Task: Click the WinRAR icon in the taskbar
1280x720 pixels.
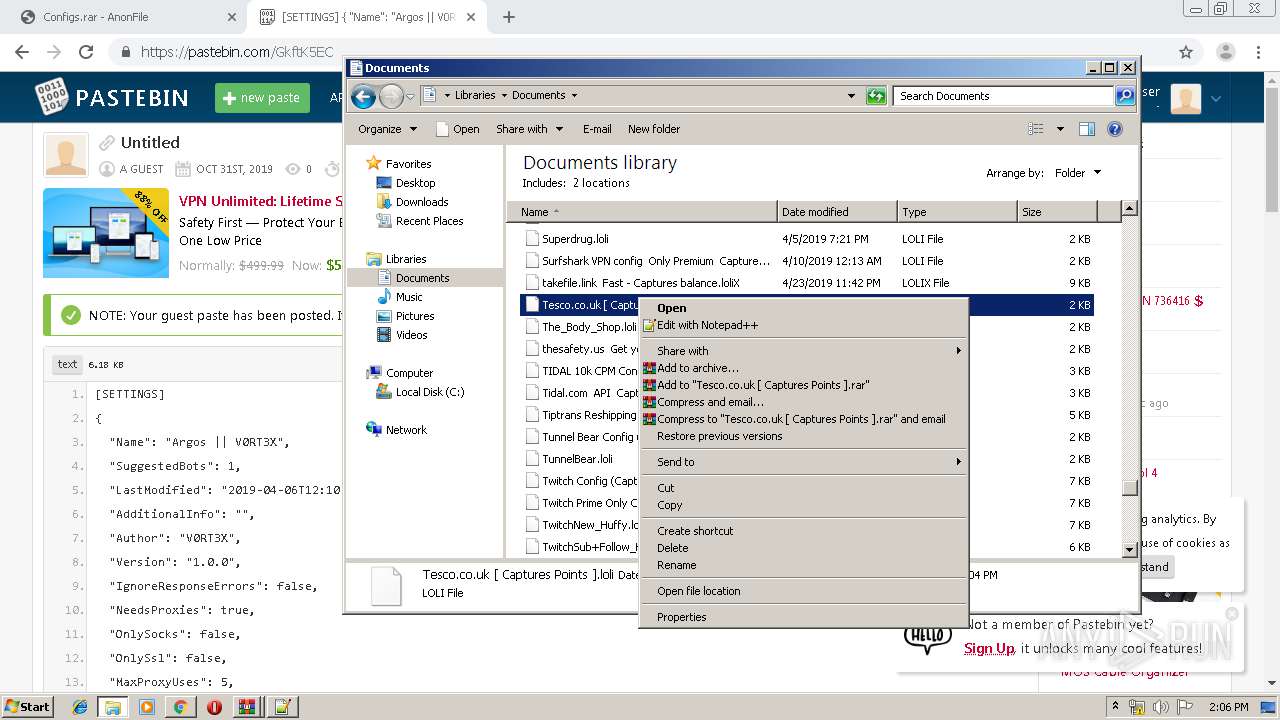Action: point(246,707)
